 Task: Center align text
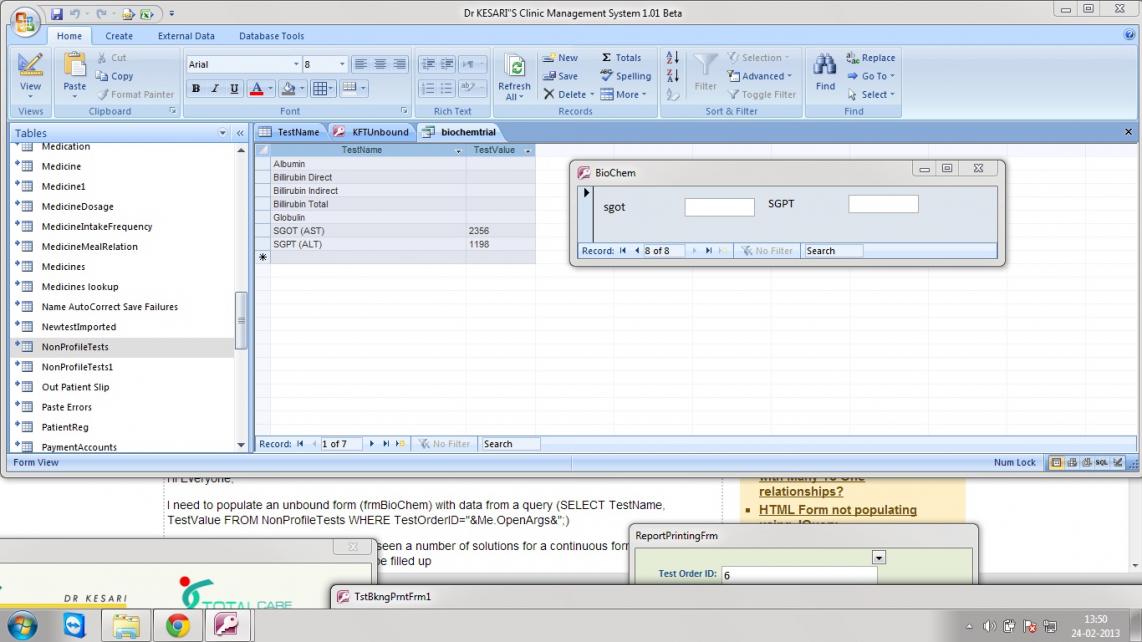tap(379, 64)
